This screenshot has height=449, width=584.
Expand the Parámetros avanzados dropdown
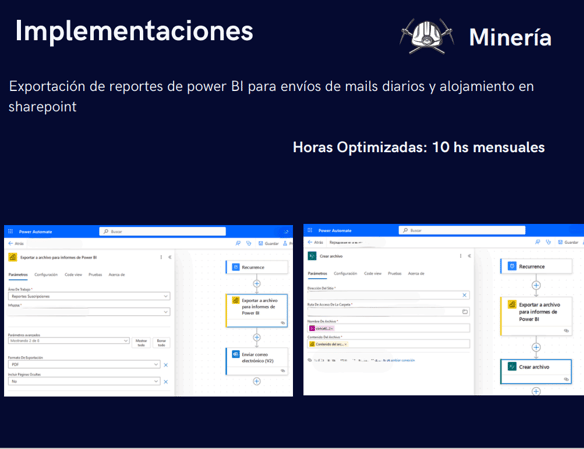pyautogui.click(x=69, y=341)
